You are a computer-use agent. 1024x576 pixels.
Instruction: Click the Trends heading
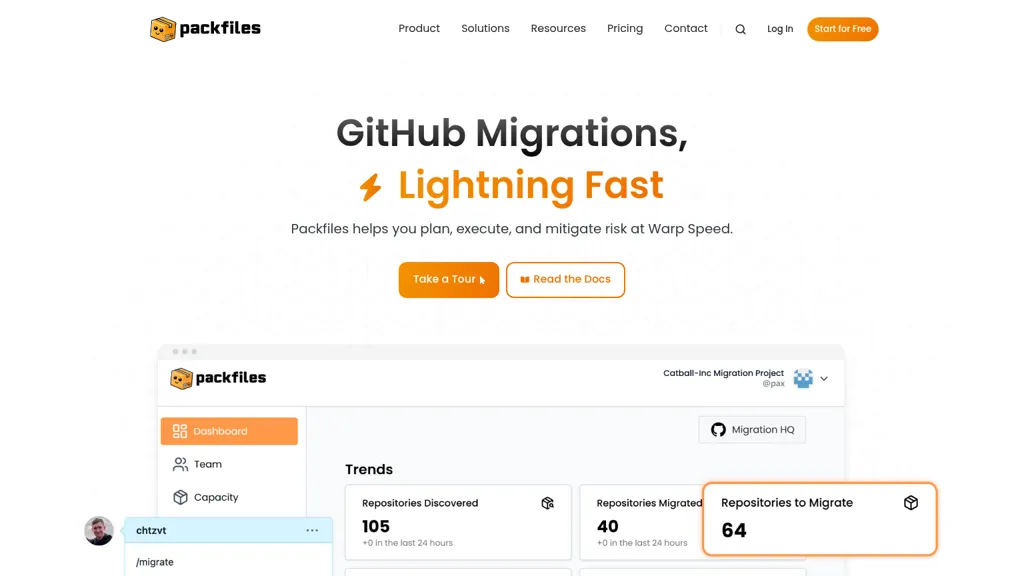tap(369, 470)
